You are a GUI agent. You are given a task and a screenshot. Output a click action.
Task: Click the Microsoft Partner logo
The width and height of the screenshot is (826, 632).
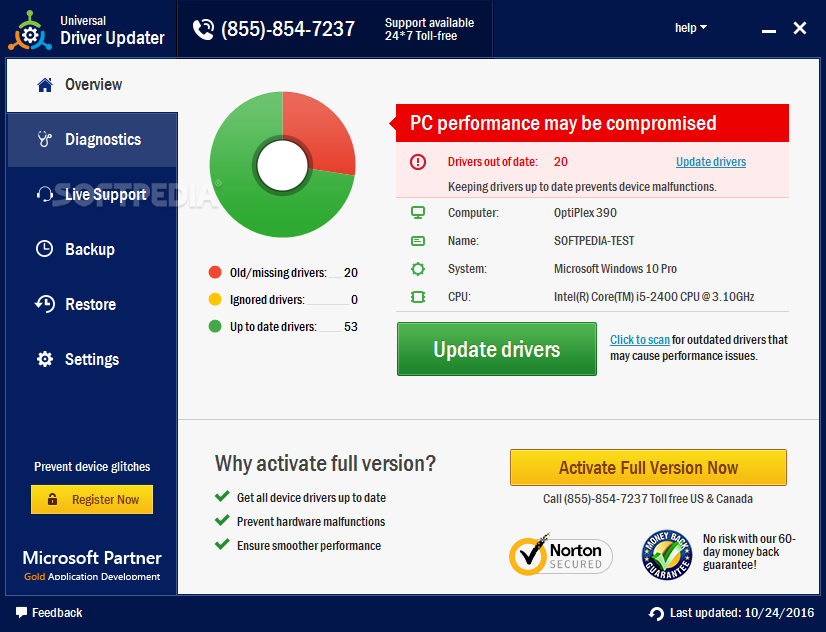point(92,565)
